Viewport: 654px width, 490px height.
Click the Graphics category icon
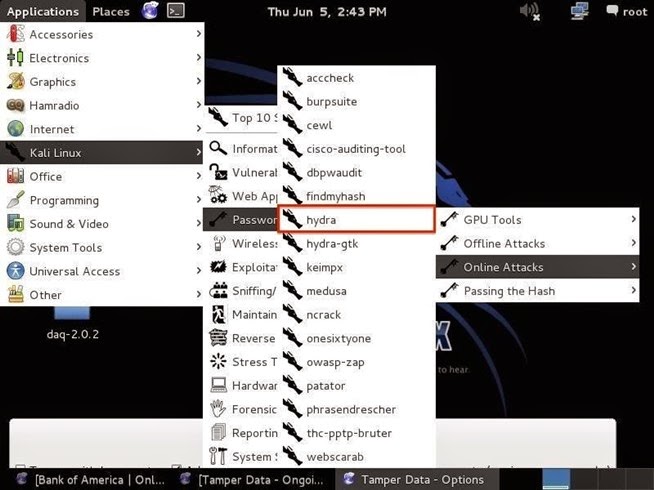15,81
